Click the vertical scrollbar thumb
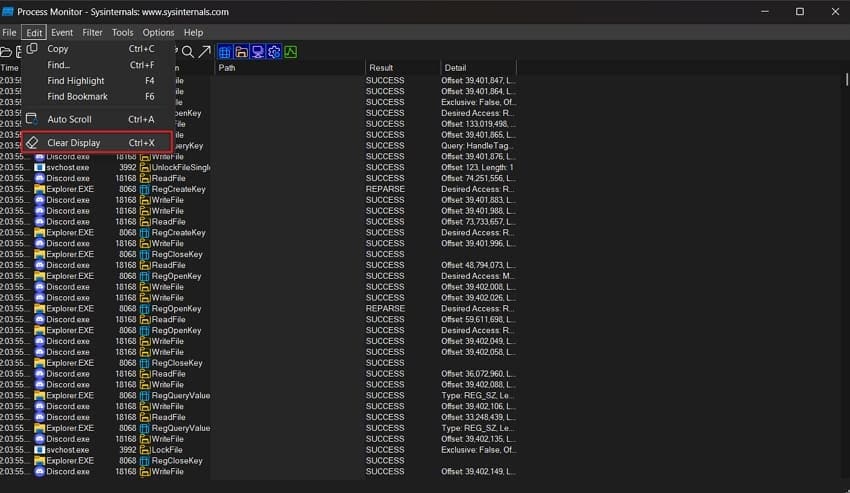 point(847,79)
